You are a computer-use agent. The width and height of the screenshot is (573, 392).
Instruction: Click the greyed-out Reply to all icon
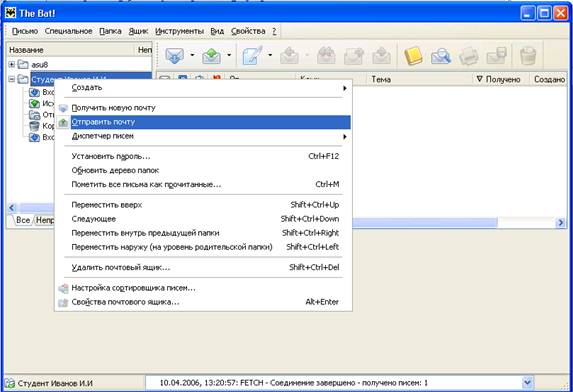(326, 56)
